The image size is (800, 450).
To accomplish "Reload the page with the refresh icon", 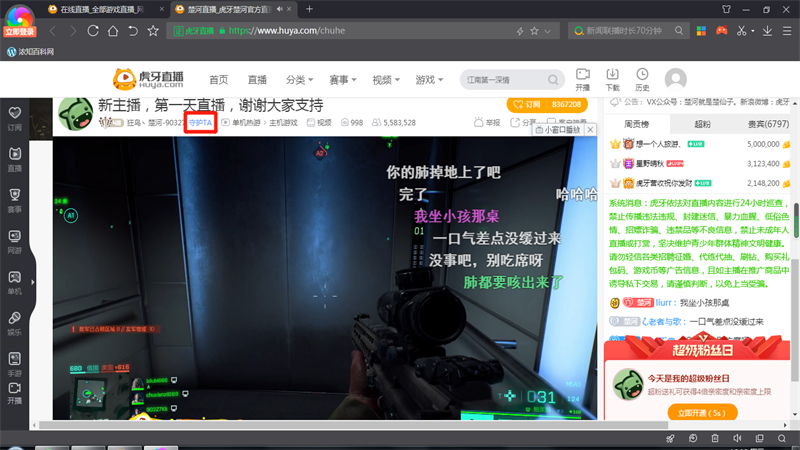I will [93, 31].
